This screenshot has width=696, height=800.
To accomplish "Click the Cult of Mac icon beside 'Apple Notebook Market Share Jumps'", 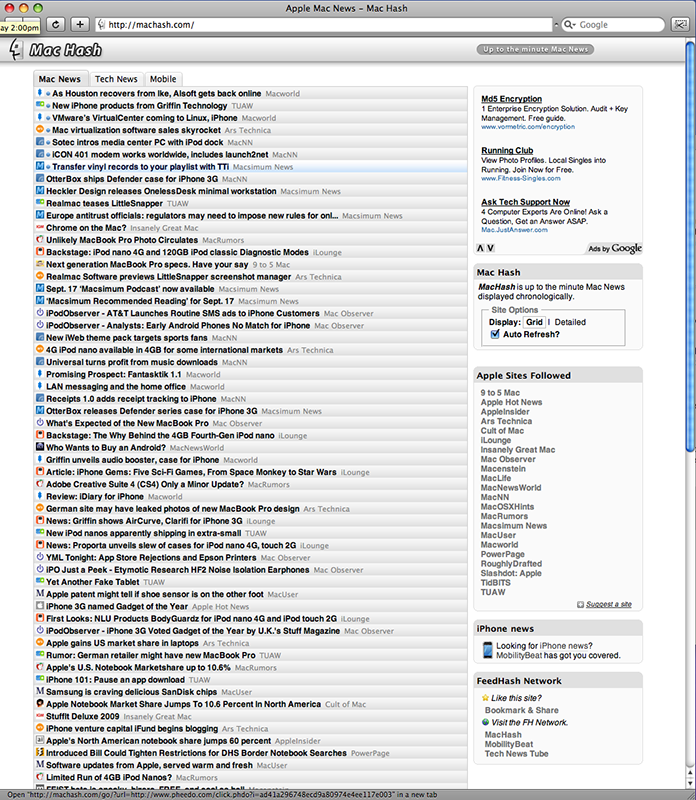I will click(x=39, y=704).
